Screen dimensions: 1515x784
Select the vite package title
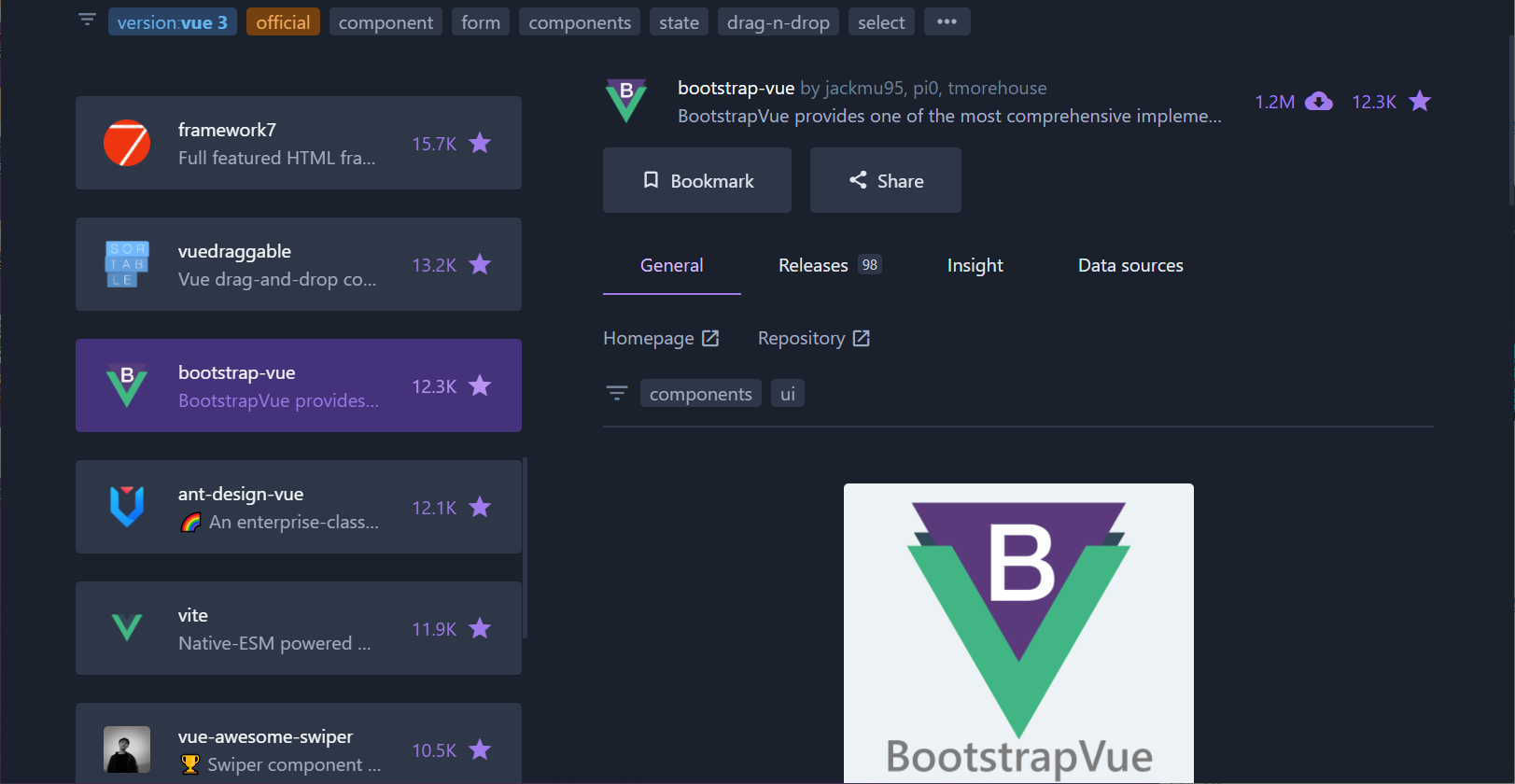[x=193, y=615]
